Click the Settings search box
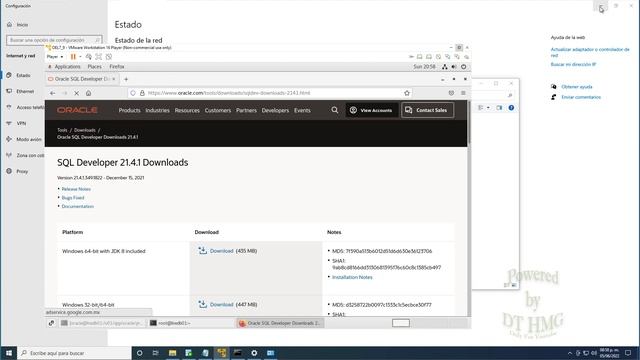Screen dimensions: 640x360 [x=54, y=40]
